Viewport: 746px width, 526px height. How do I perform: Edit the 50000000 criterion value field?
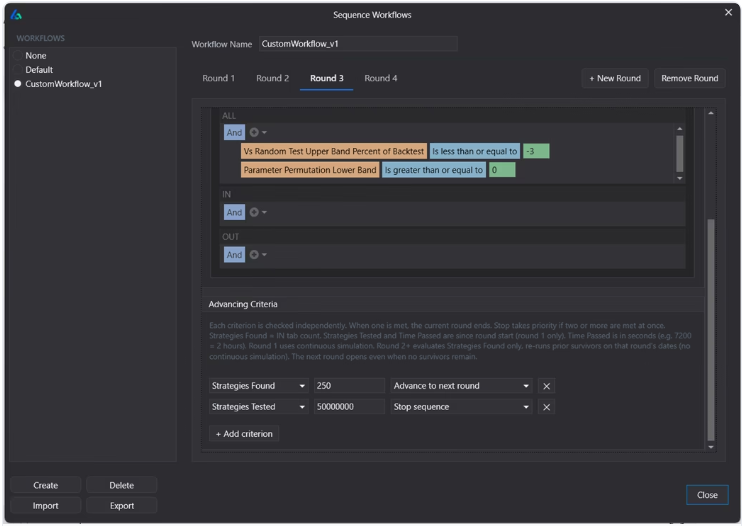click(x=349, y=407)
